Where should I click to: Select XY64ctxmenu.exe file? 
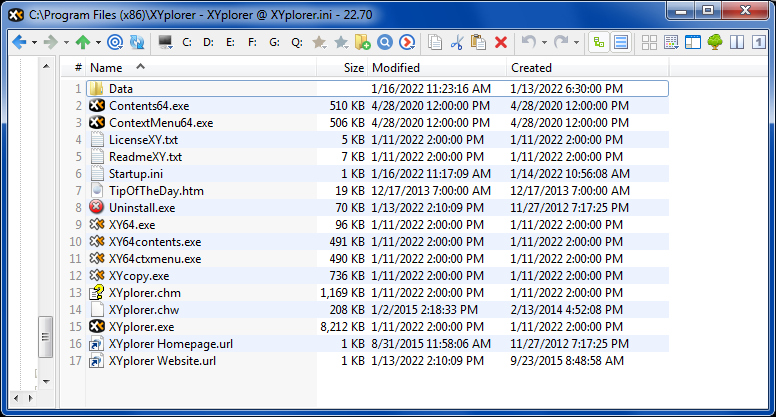click(x=155, y=259)
